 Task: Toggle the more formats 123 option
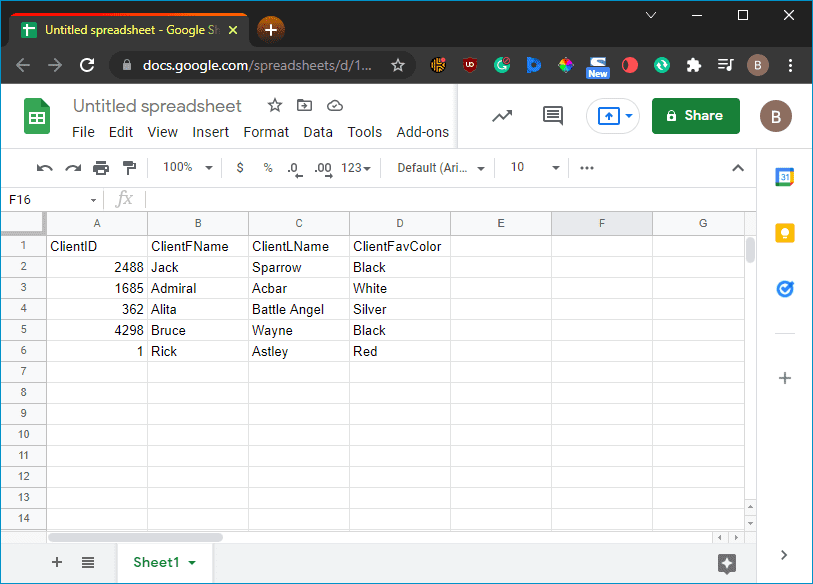pos(355,167)
